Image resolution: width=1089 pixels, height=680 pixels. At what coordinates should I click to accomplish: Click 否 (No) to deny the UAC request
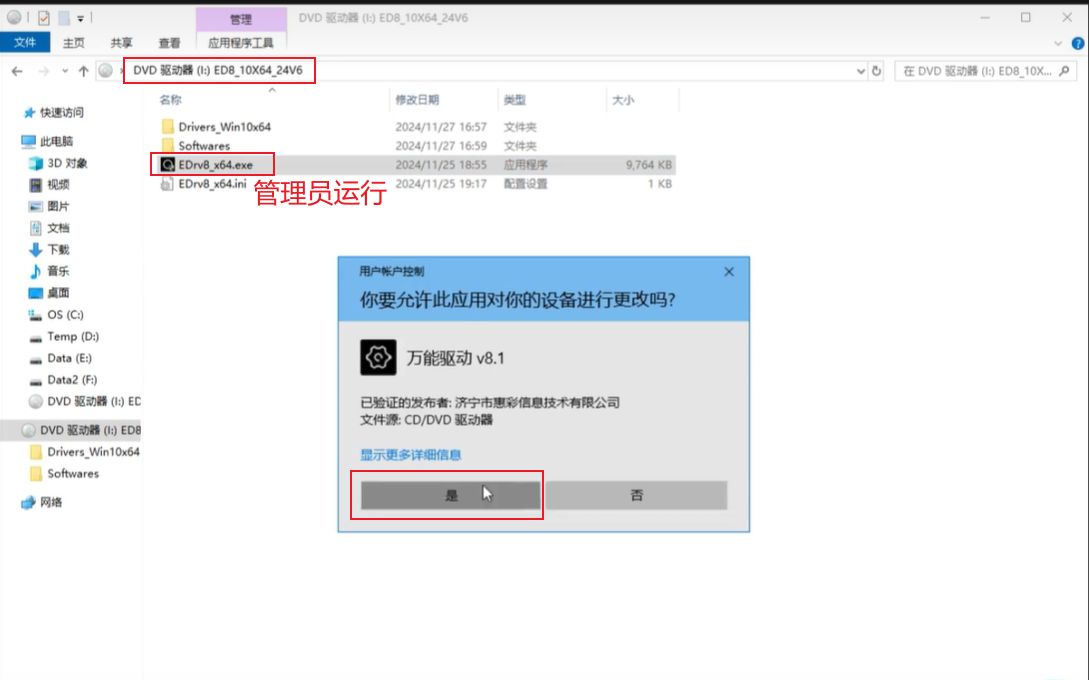point(637,495)
